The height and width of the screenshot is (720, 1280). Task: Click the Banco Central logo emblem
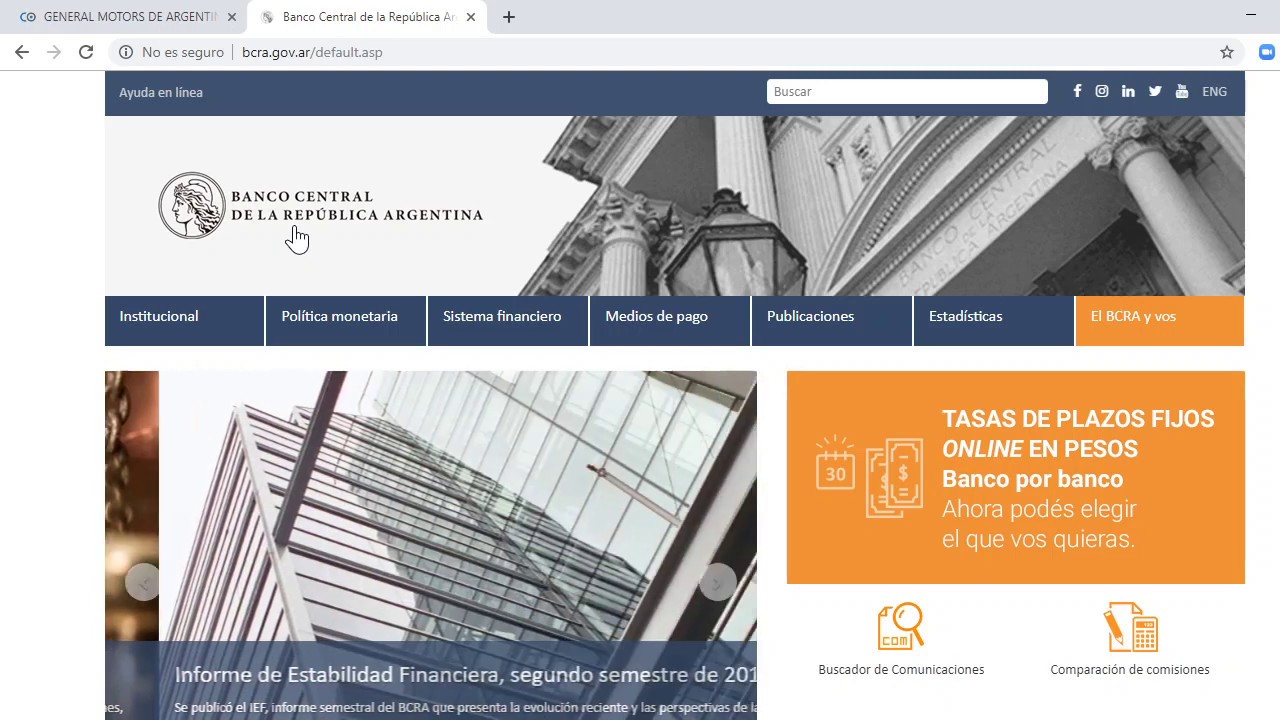pyautogui.click(x=192, y=205)
